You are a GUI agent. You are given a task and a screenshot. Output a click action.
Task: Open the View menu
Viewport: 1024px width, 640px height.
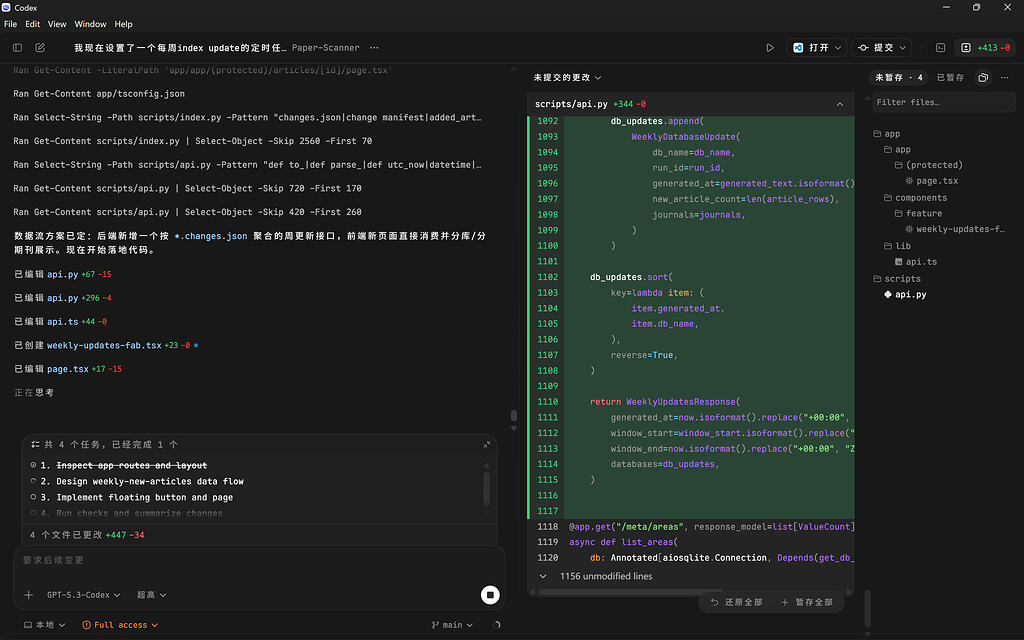[x=57, y=24]
